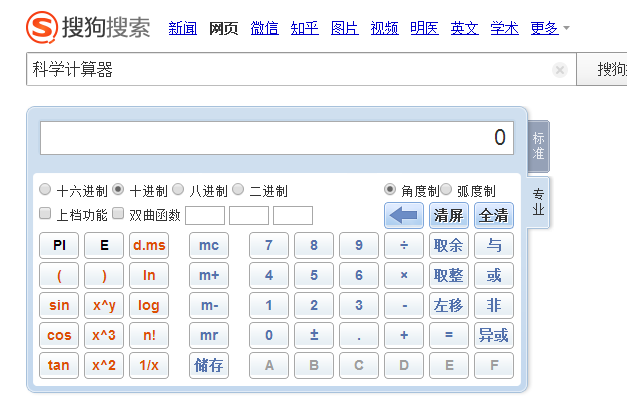627x414 pixels.
Task: Select the 八进制 octal radio button
Action: [178, 189]
